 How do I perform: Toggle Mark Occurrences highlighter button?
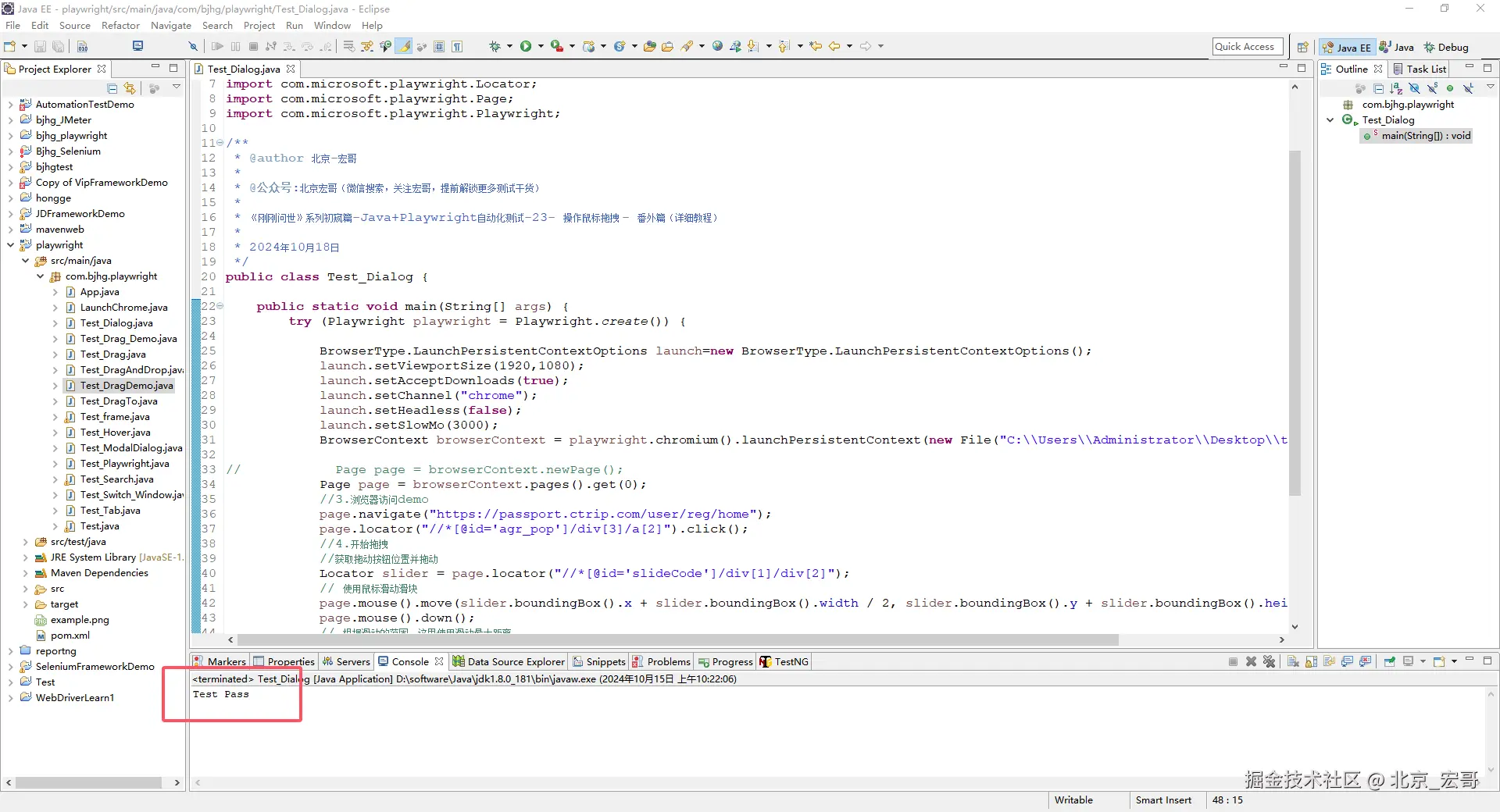point(404,46)
